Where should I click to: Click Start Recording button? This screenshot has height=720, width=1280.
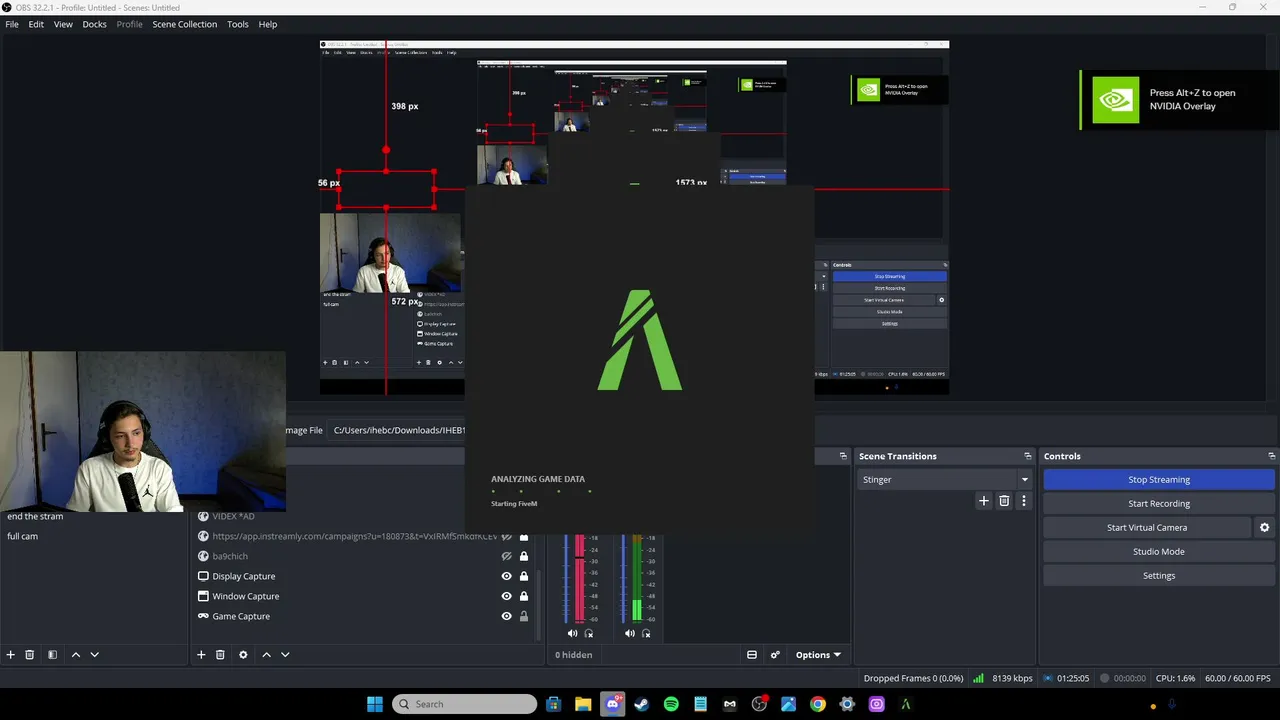pyautogui.click(x=1159, y=504)
